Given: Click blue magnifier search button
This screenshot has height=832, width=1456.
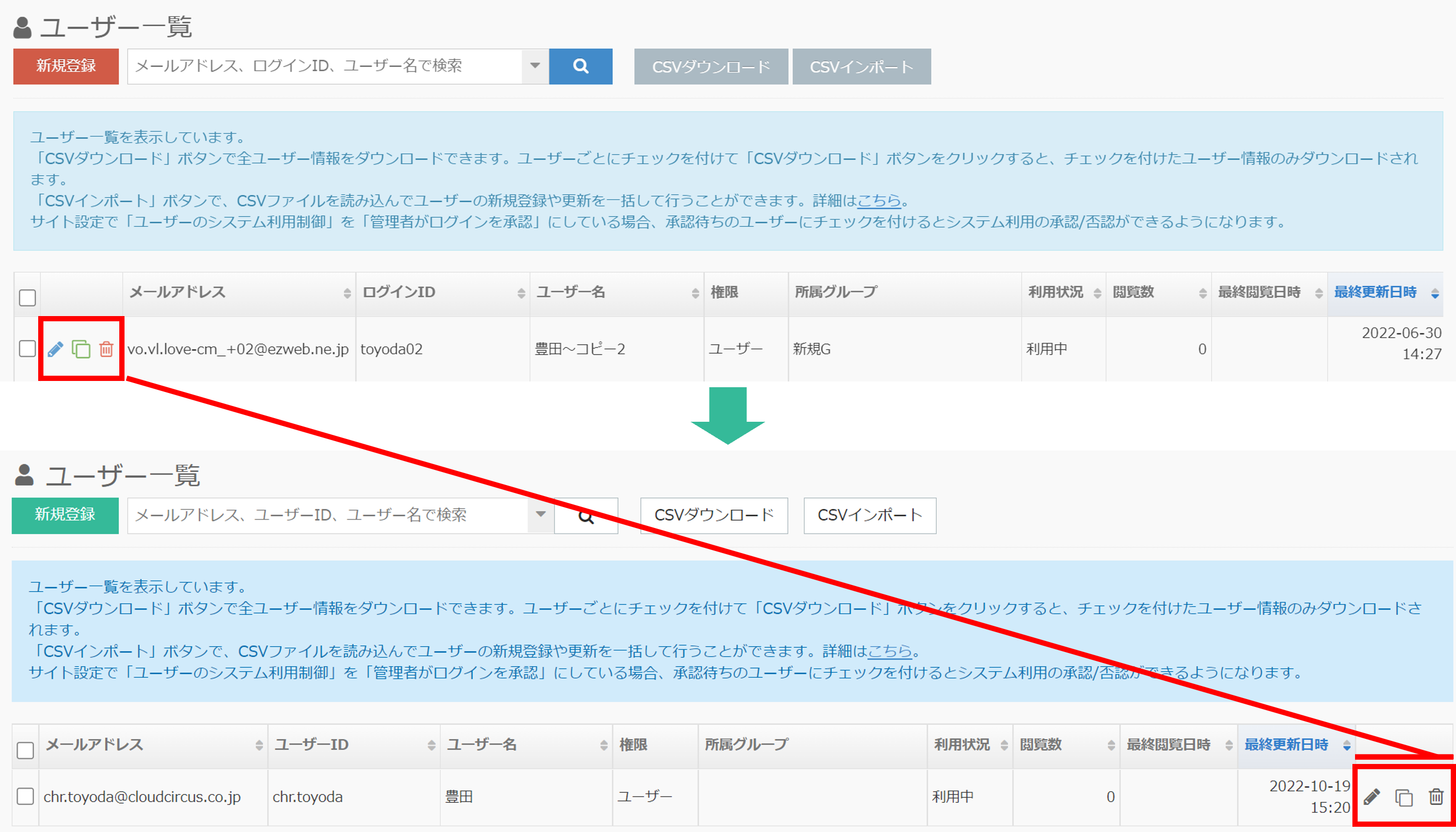Looking at the screenshot, I should [x=580, y=66].
